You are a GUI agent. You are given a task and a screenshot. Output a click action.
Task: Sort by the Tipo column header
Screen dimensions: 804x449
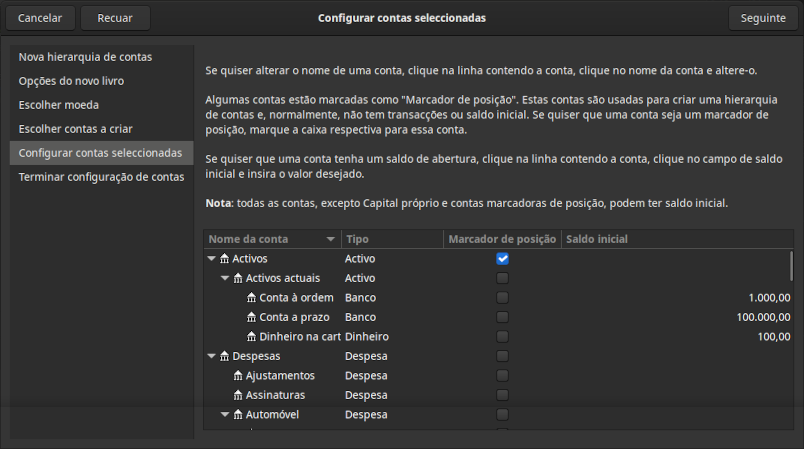[x=392, y=239]
